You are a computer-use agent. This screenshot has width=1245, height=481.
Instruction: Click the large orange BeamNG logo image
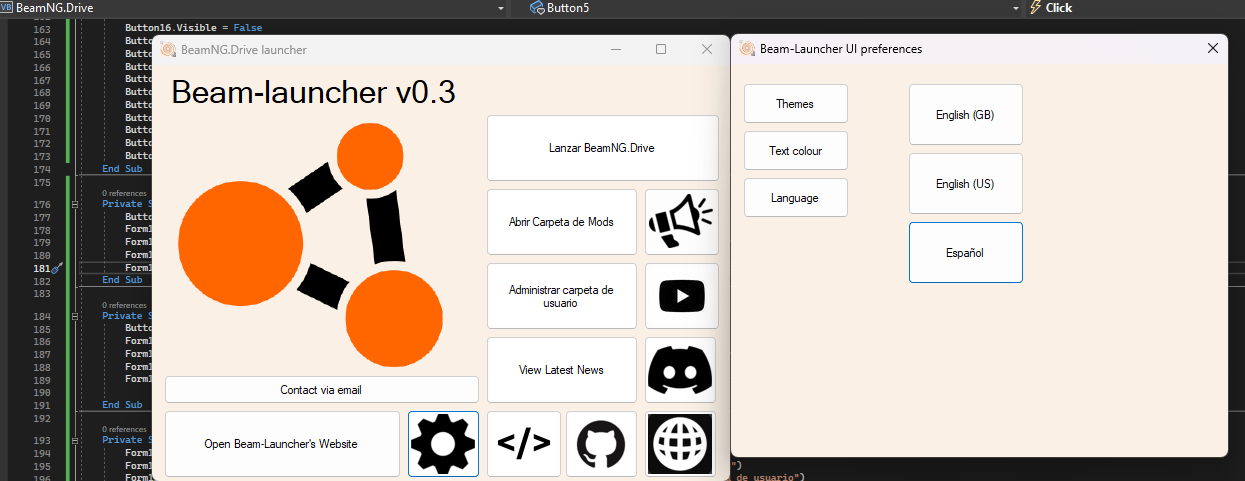pyautogui.click(x=311, y=246)
